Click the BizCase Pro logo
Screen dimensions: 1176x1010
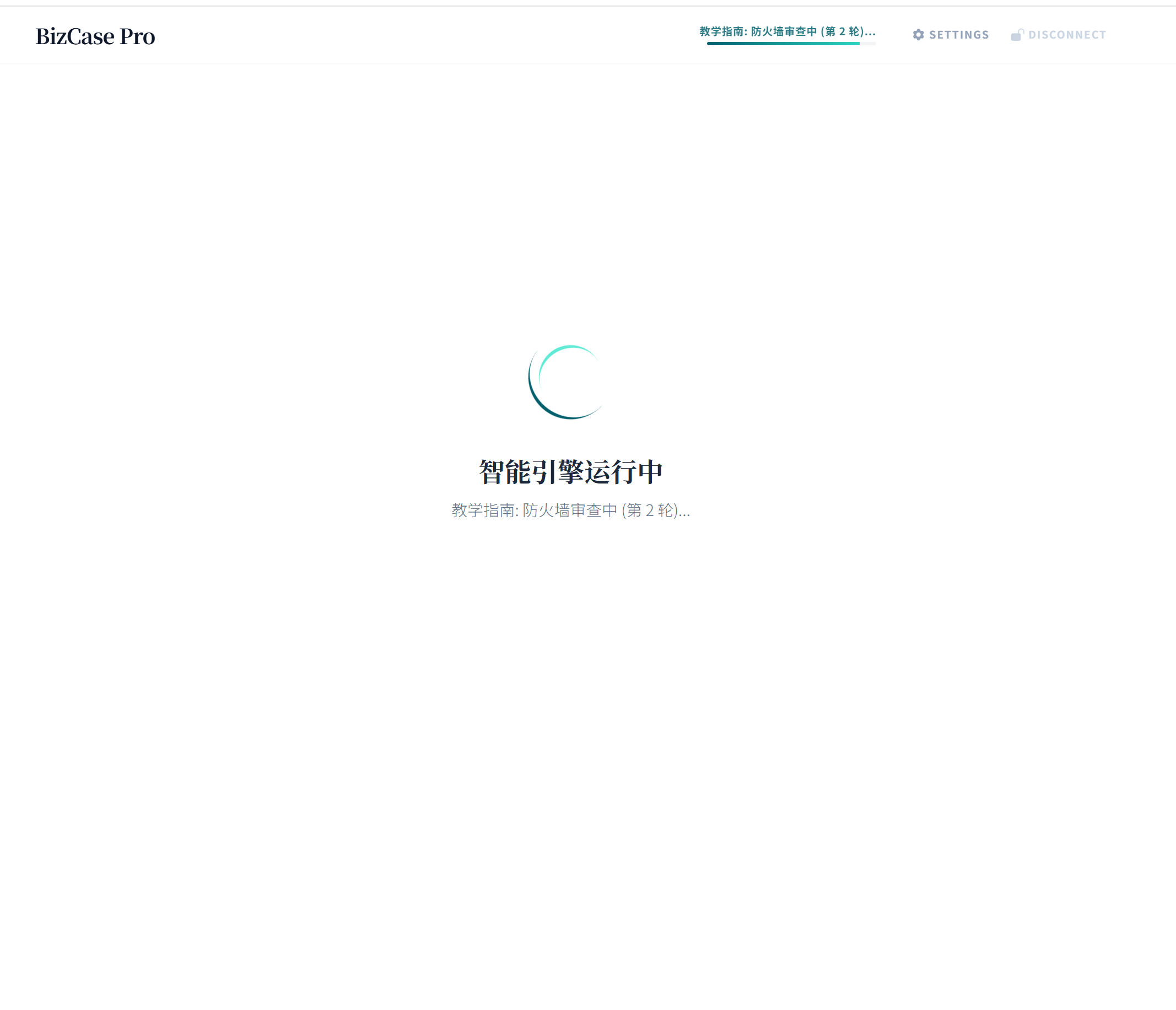tap(95, 36)
